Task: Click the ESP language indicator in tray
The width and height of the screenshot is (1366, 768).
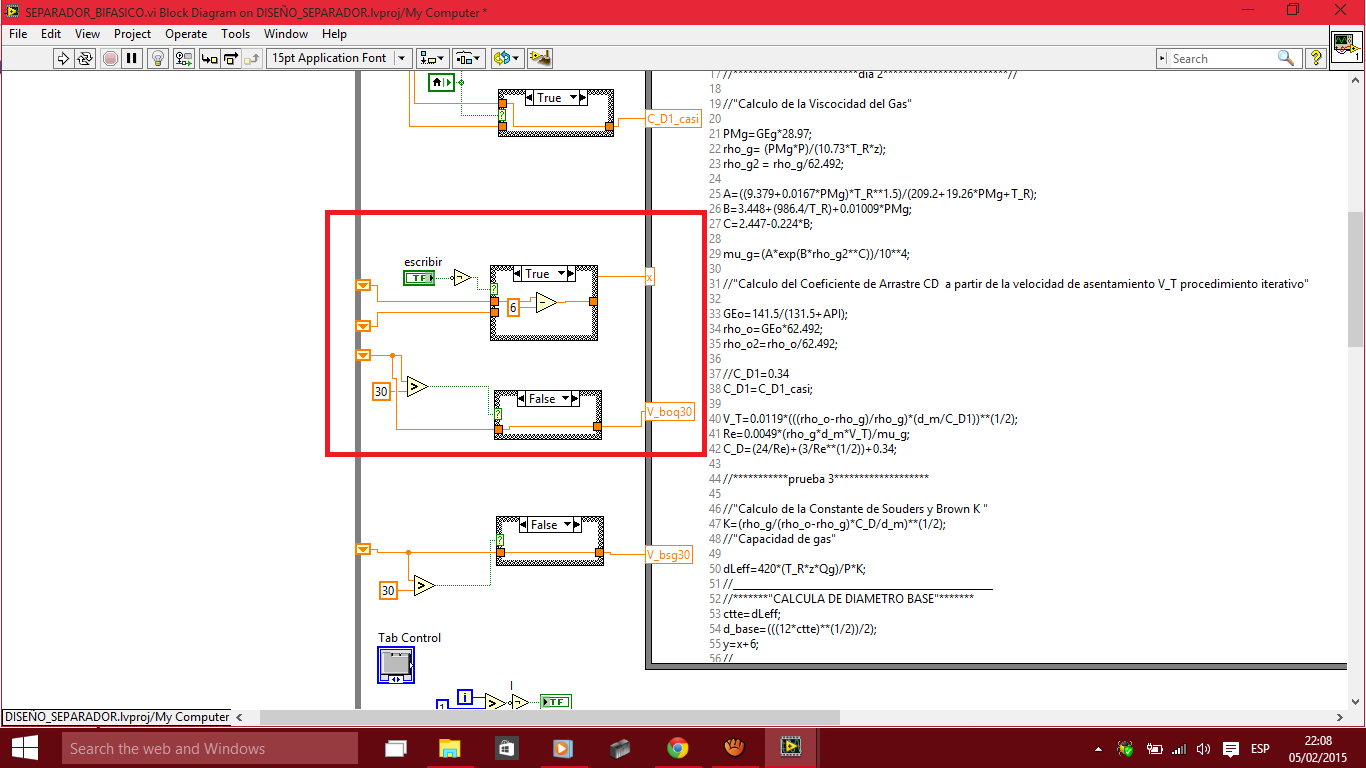Action: [1260, 749]
